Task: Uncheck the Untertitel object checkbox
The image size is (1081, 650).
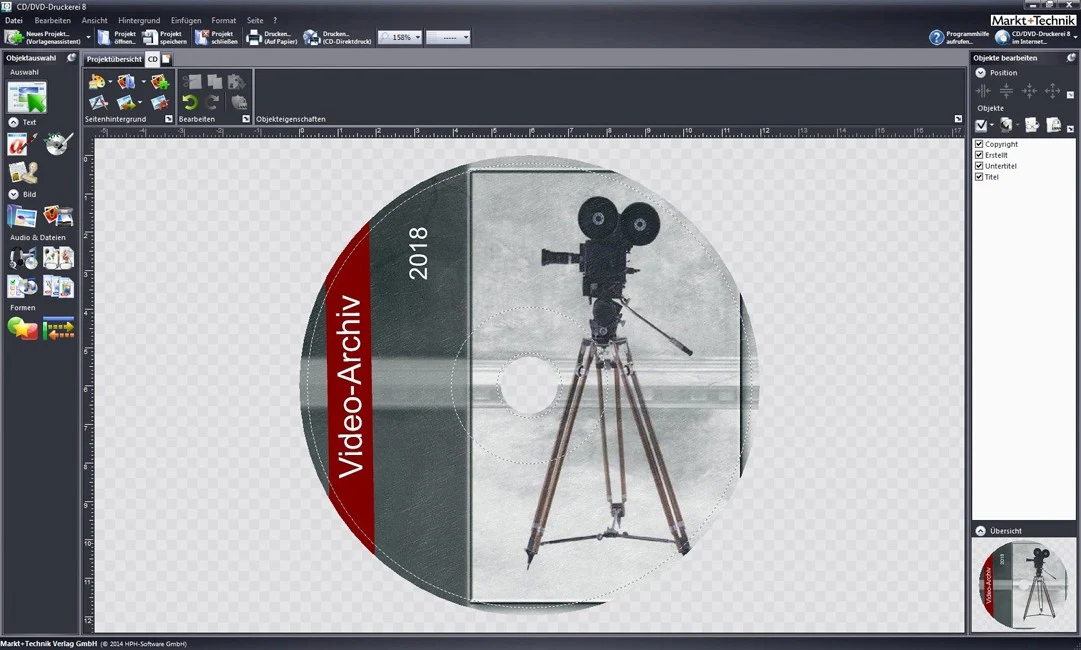Action: 979,166
